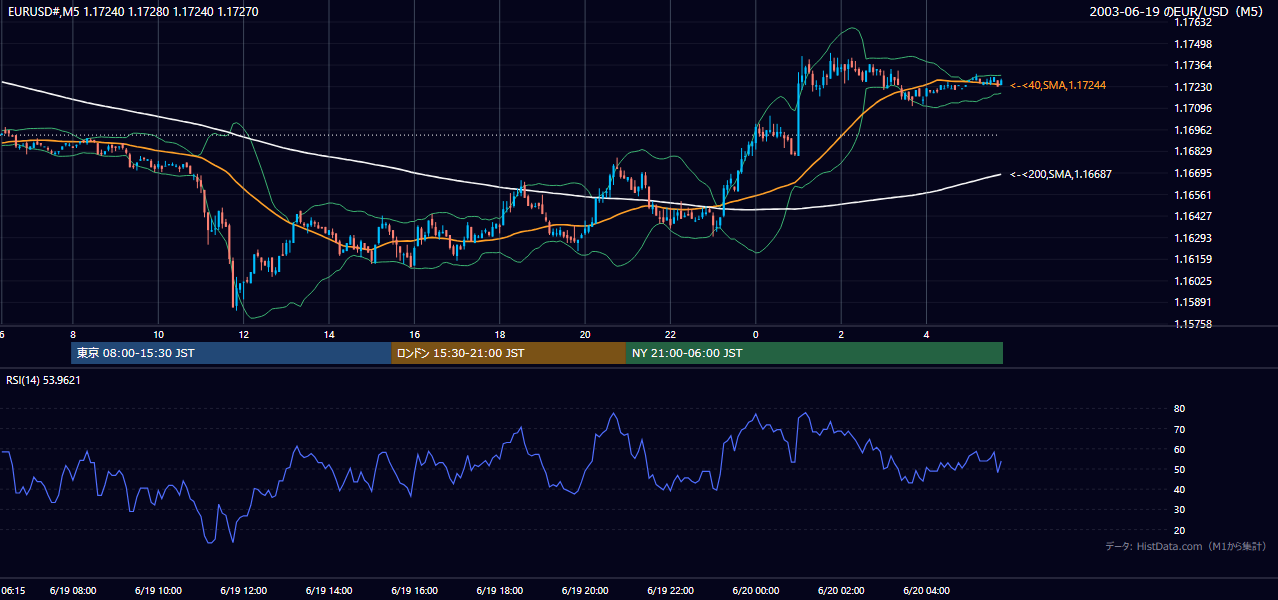Click price axis value 1.16695
The width and height of the screenshot is (1278, 600).
click(1192, 173)
